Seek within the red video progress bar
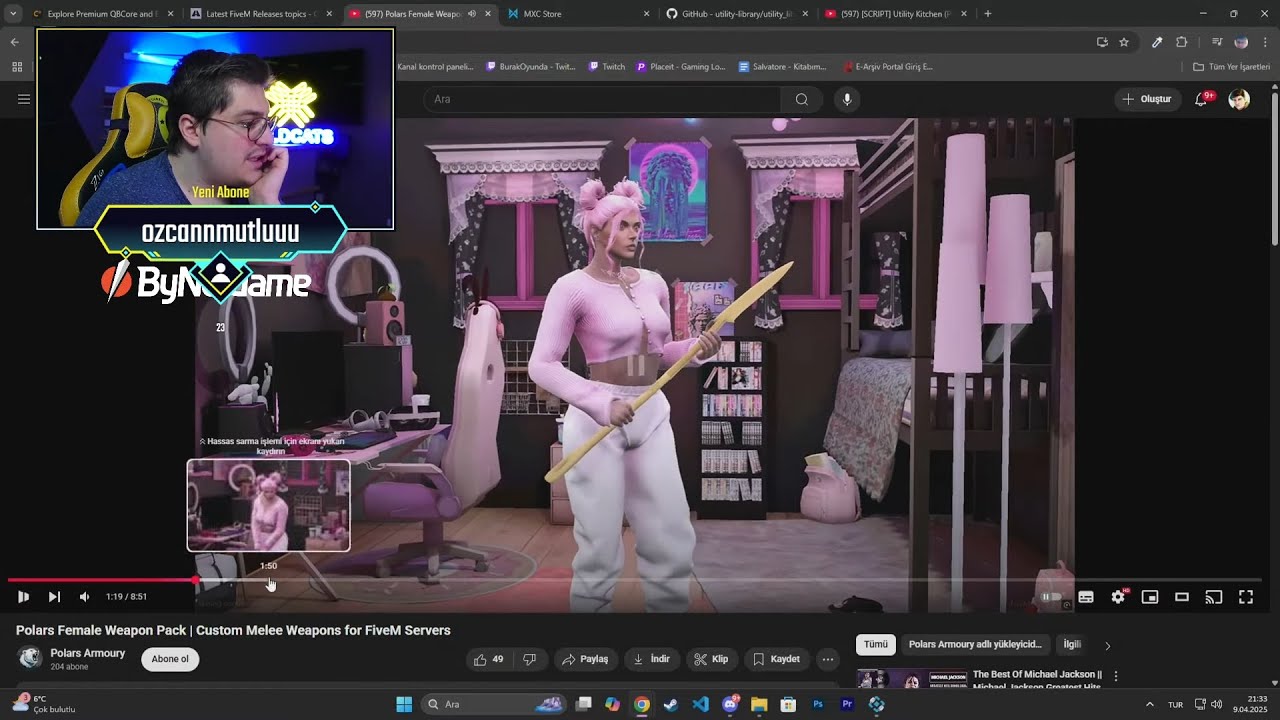This screenshot has width=1280, height=720. point(104,580)
